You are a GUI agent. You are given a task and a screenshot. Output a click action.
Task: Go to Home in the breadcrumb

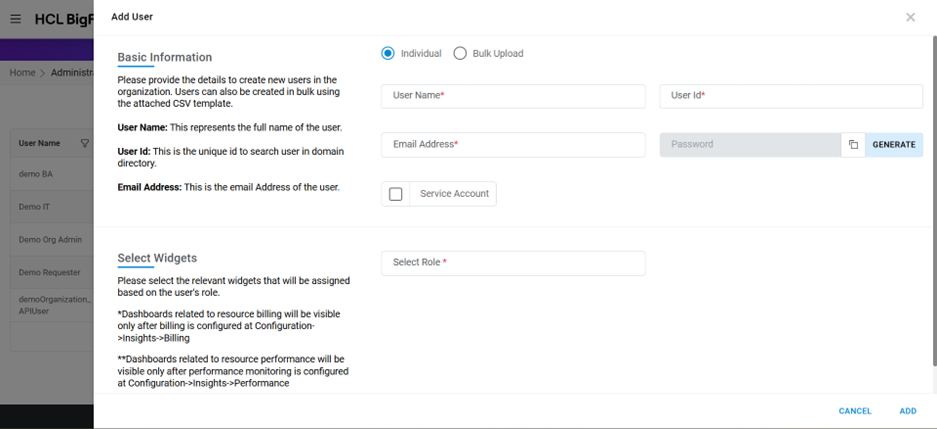tap(22, 73)
